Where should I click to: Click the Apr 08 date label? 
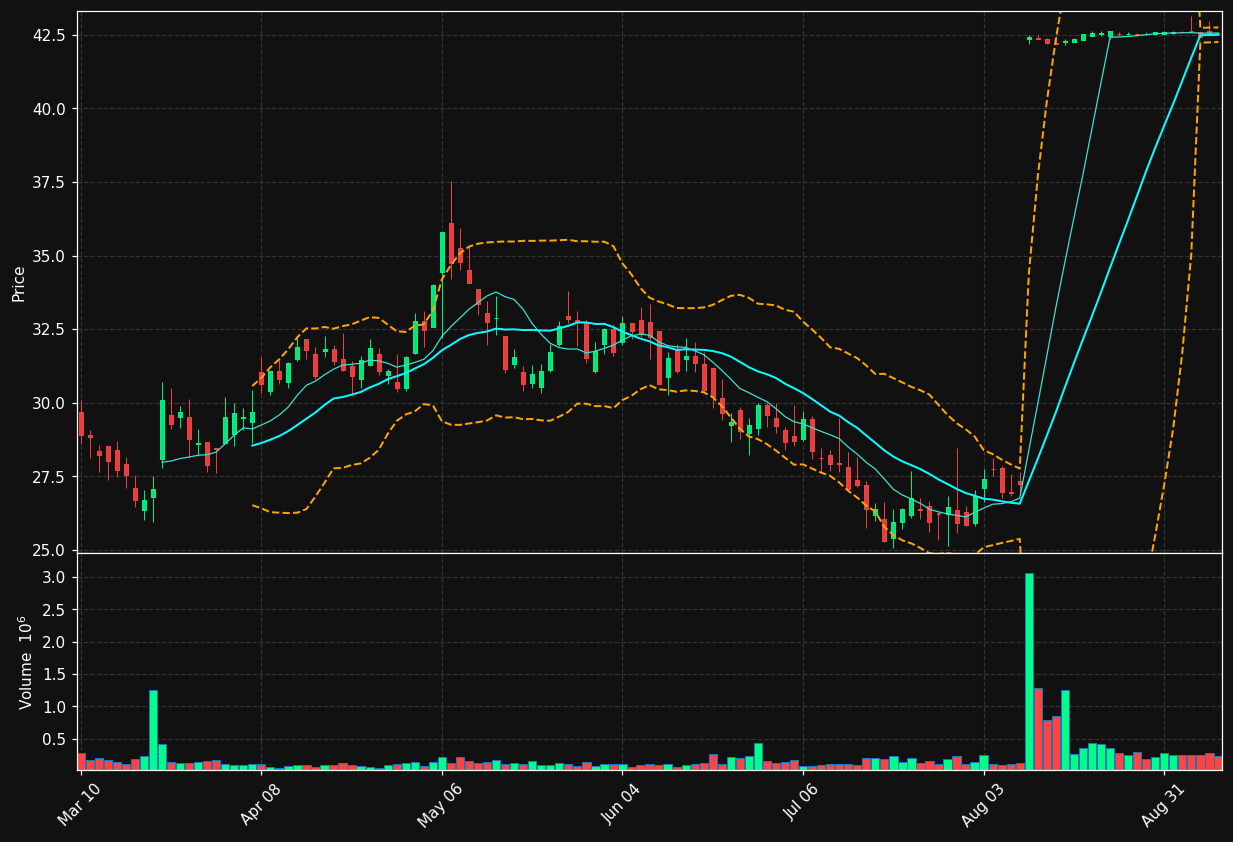260,805
